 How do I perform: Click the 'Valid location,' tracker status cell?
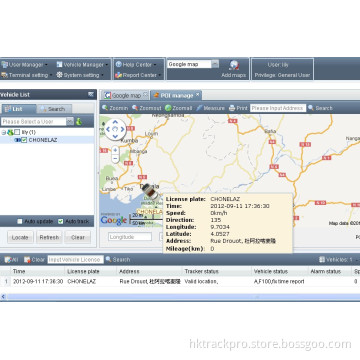click(x=201, y=281)
